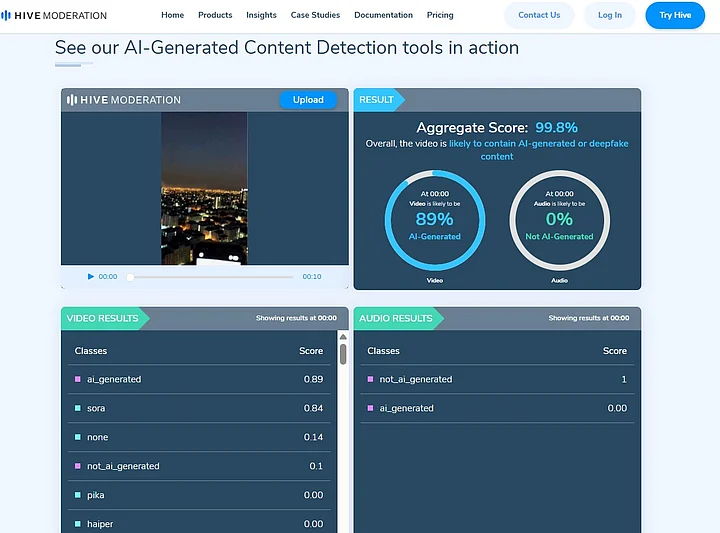The height and width of the screenshot is (533, 720).
Task: Click the sora class color marker
Action: tap(78, 408)
